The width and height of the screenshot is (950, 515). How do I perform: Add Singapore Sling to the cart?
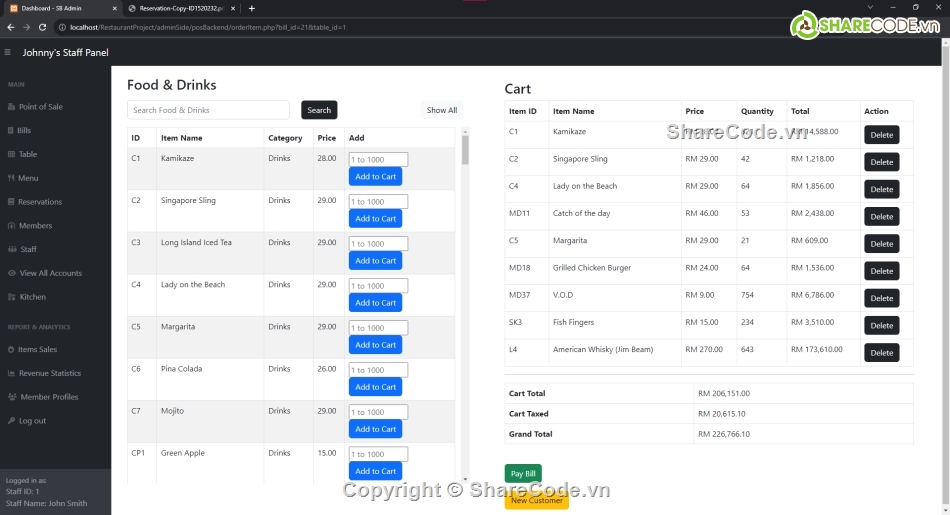[x=375, y=219]
